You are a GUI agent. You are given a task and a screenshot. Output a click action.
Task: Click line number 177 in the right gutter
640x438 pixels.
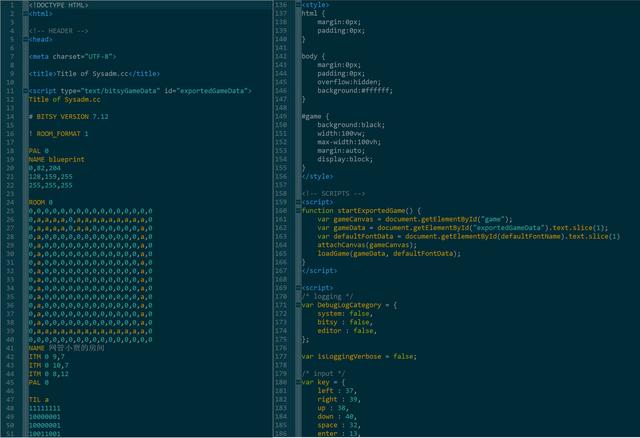[281, 356]
